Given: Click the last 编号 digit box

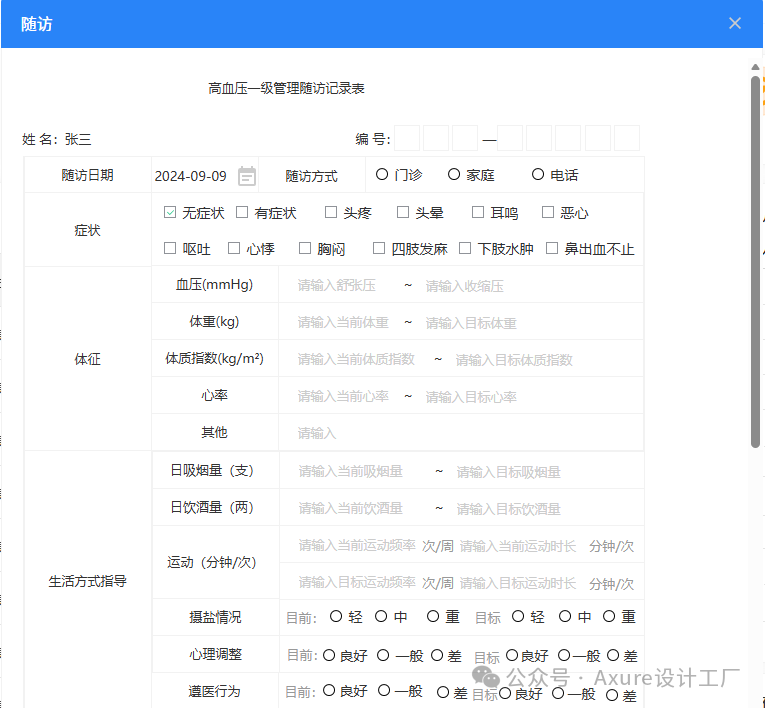Looking at the screenshot, I should [x=626, y=138].
